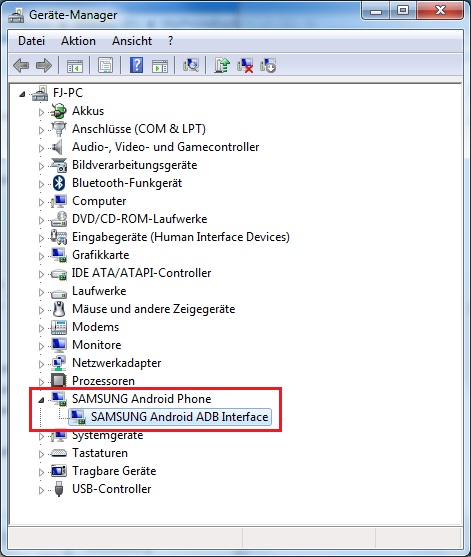Open the Ansicht menu

coord(132,41)
